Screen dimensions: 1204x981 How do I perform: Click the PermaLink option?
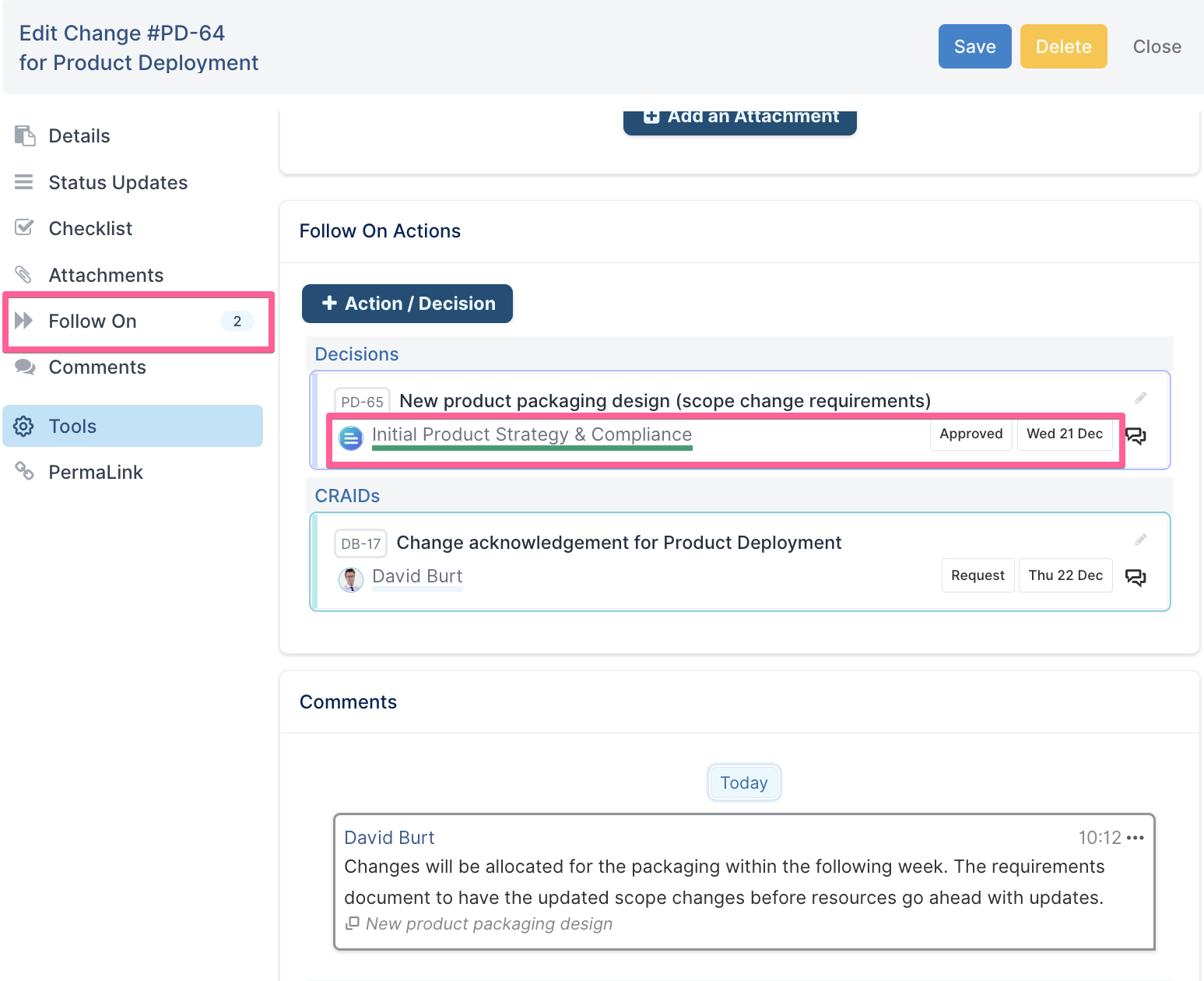pyautogui.click(x=96, y=473)
